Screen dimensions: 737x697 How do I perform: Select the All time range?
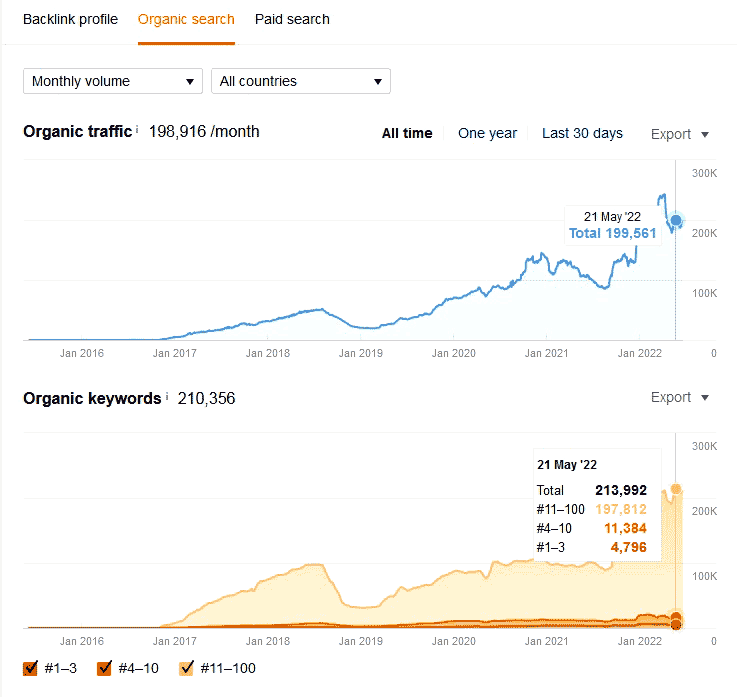[x=407, y=133]
